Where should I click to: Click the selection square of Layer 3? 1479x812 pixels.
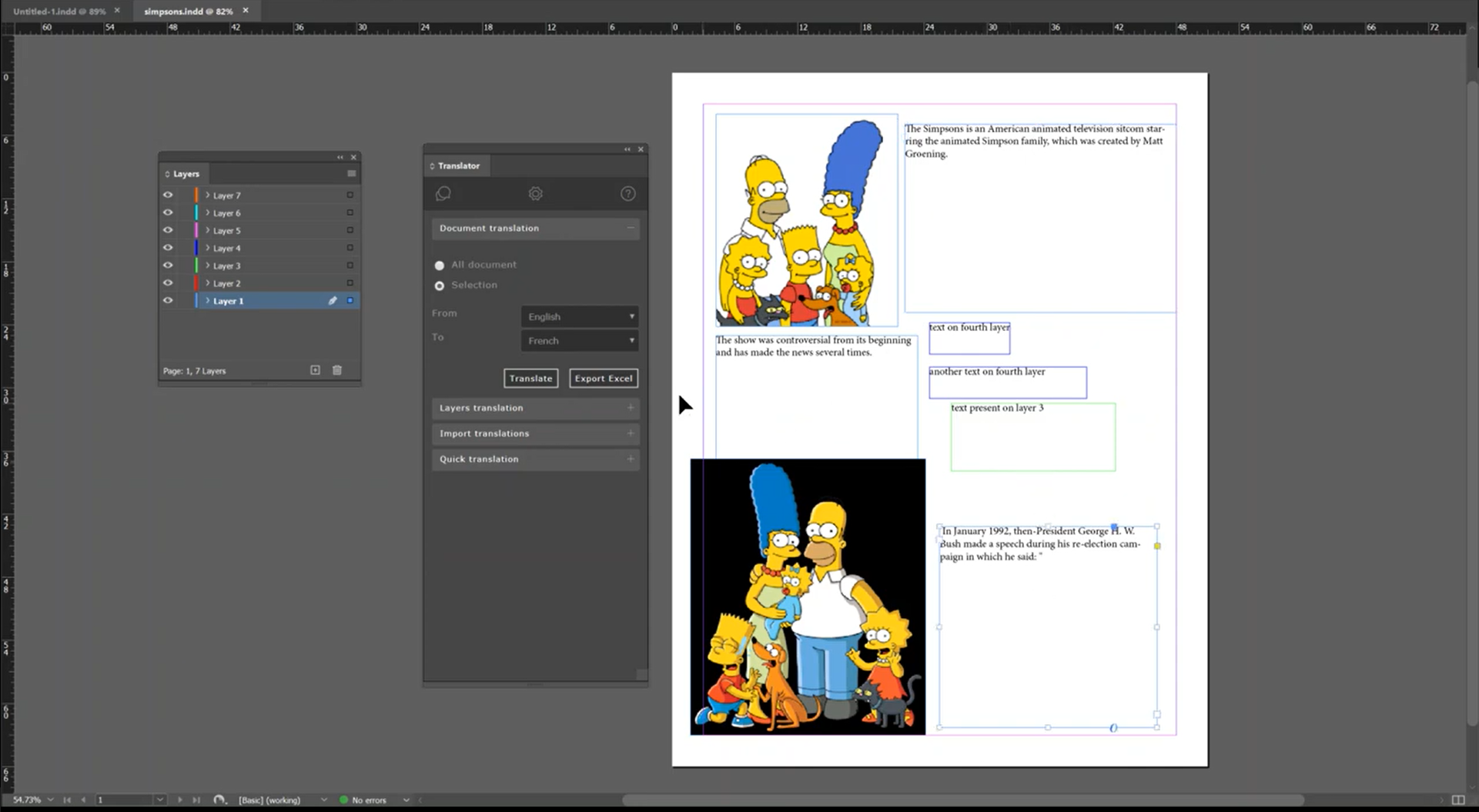[x=350, y=266]
